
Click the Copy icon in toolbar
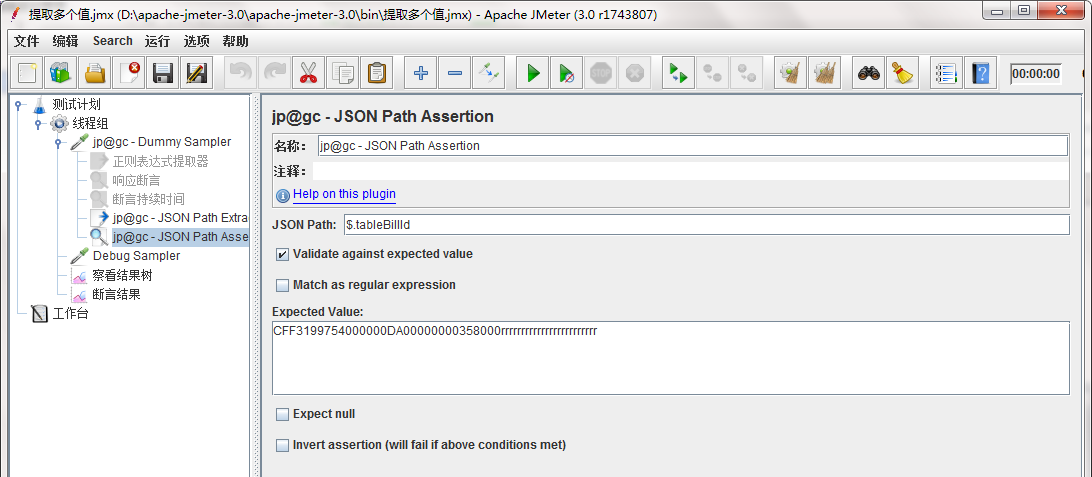tap(343, 72)
